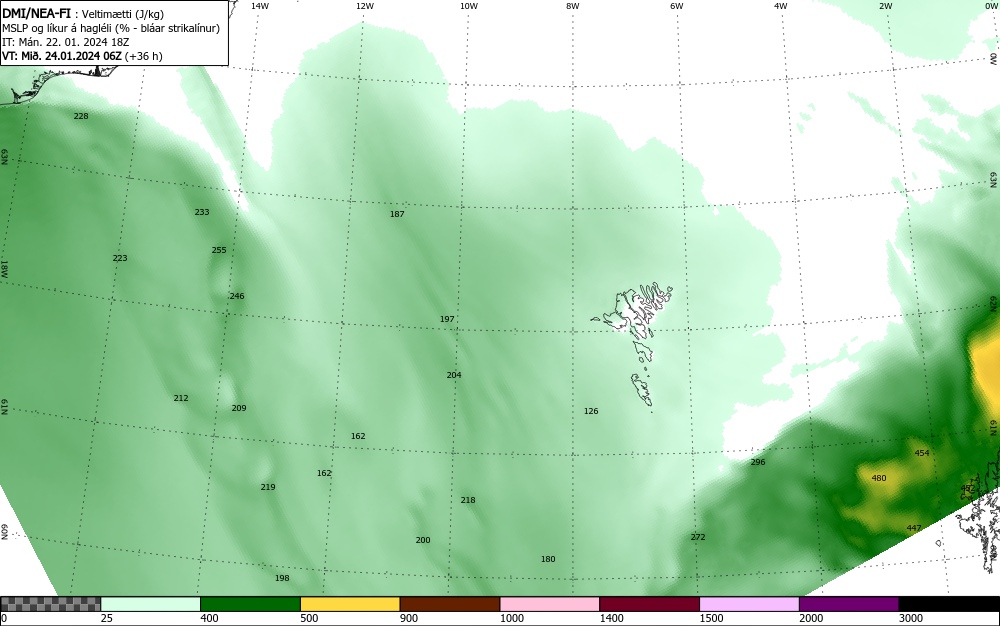
Task: Click the 'IT: Mán. 22. 01. 2024 18Z' line
Action: tap(65, 42)
